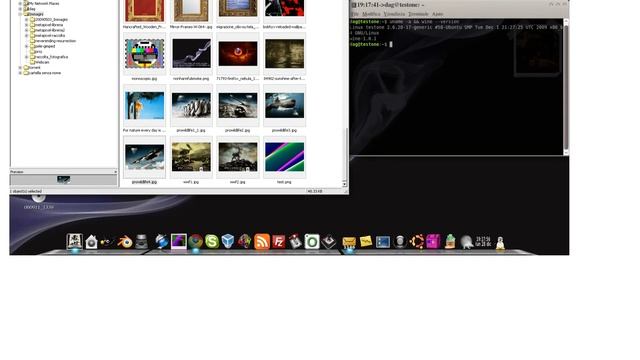Screen dimensions: 640x360
Task: Expand the torrent folder node
Action: 20,68
